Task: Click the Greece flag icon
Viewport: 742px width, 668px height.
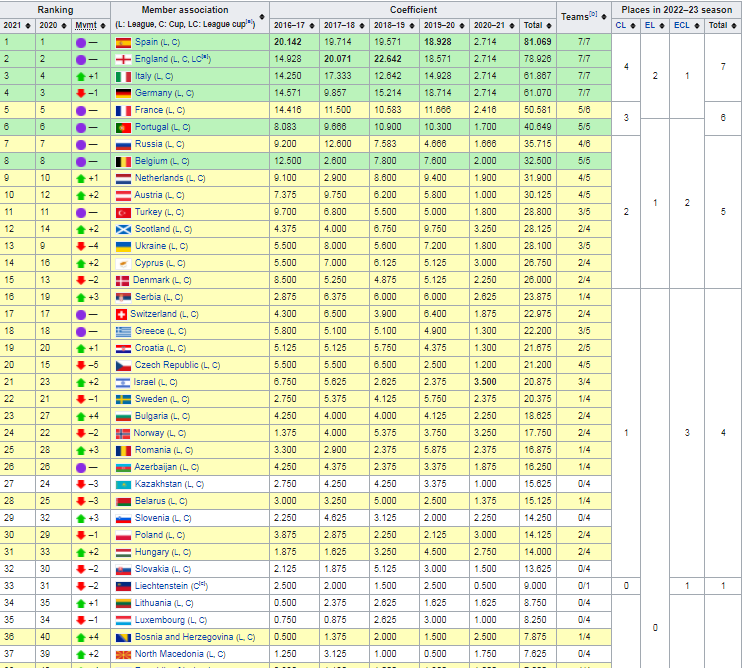Action: point(124,332)
